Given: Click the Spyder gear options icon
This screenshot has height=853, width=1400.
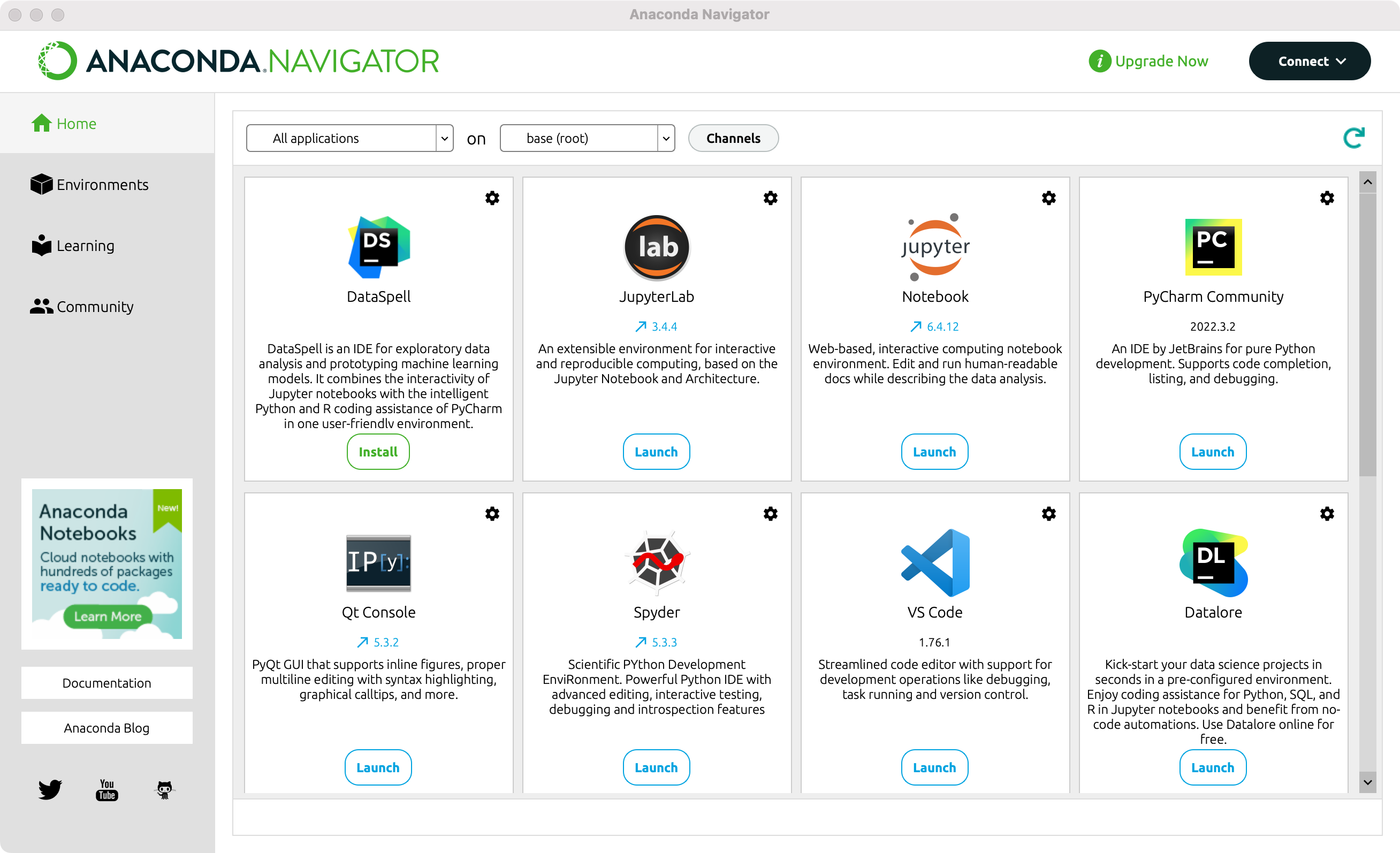Looking at the screenshot, I should click(770, 514).
